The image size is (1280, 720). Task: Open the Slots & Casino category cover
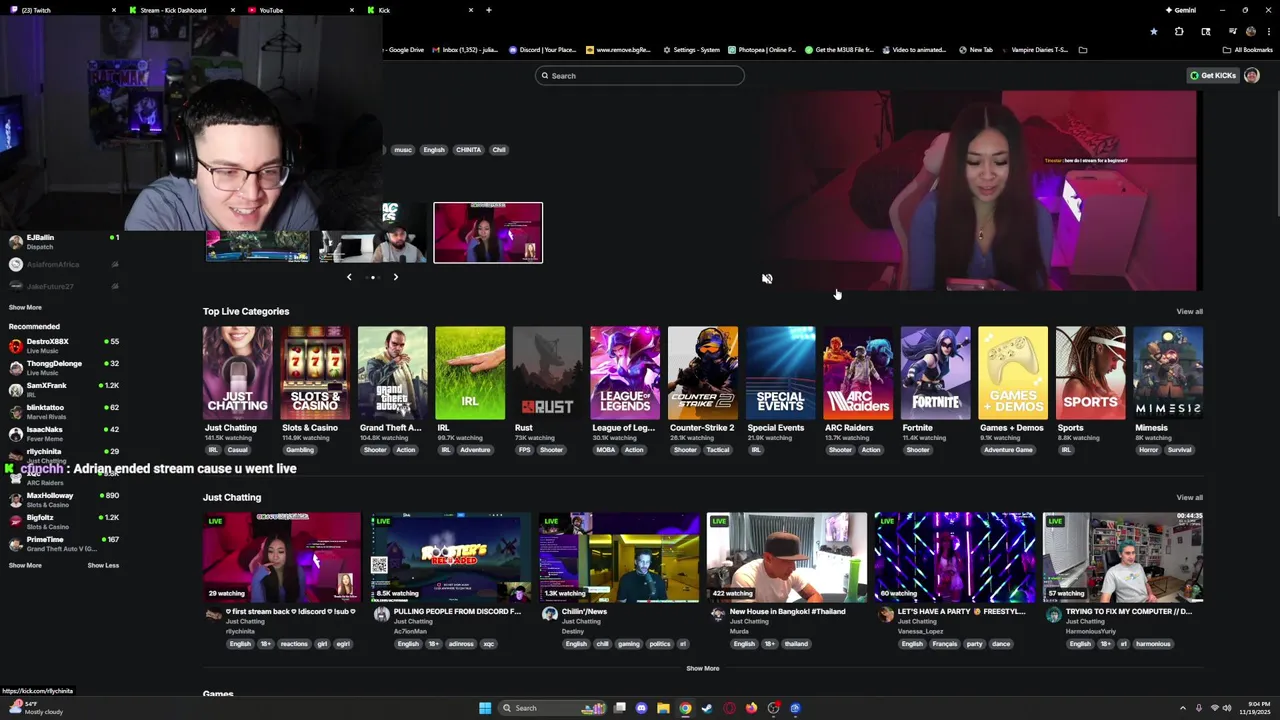(x=315, y=372)
